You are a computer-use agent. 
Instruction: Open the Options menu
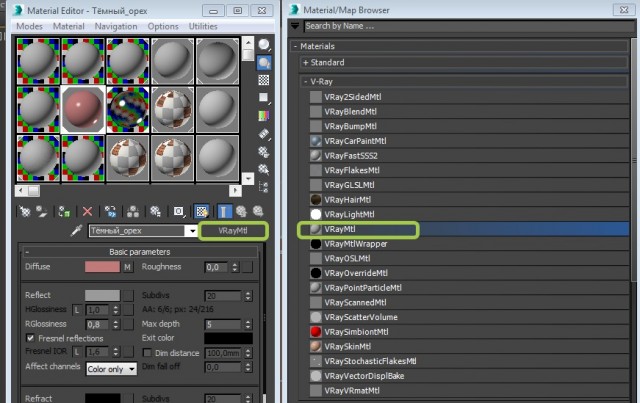coord(163,26)
